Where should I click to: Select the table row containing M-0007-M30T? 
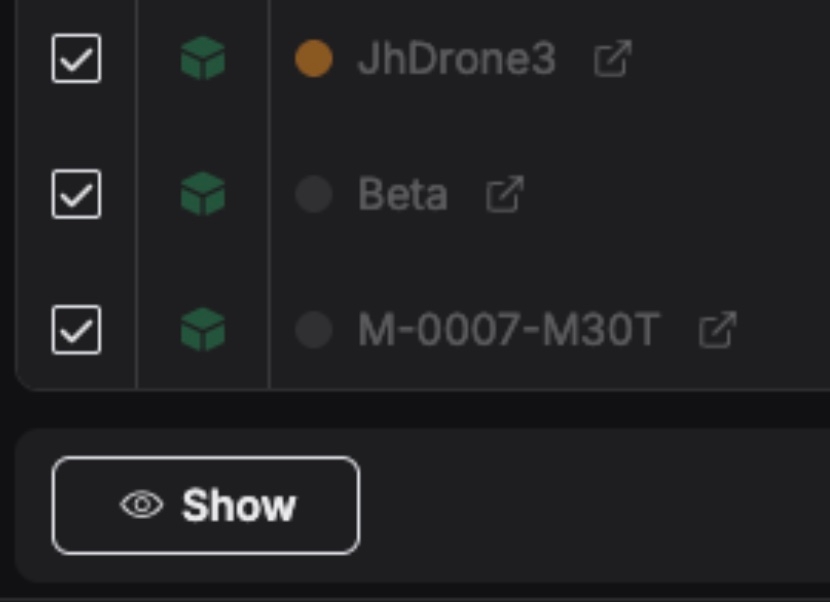(x=422, y=329)
